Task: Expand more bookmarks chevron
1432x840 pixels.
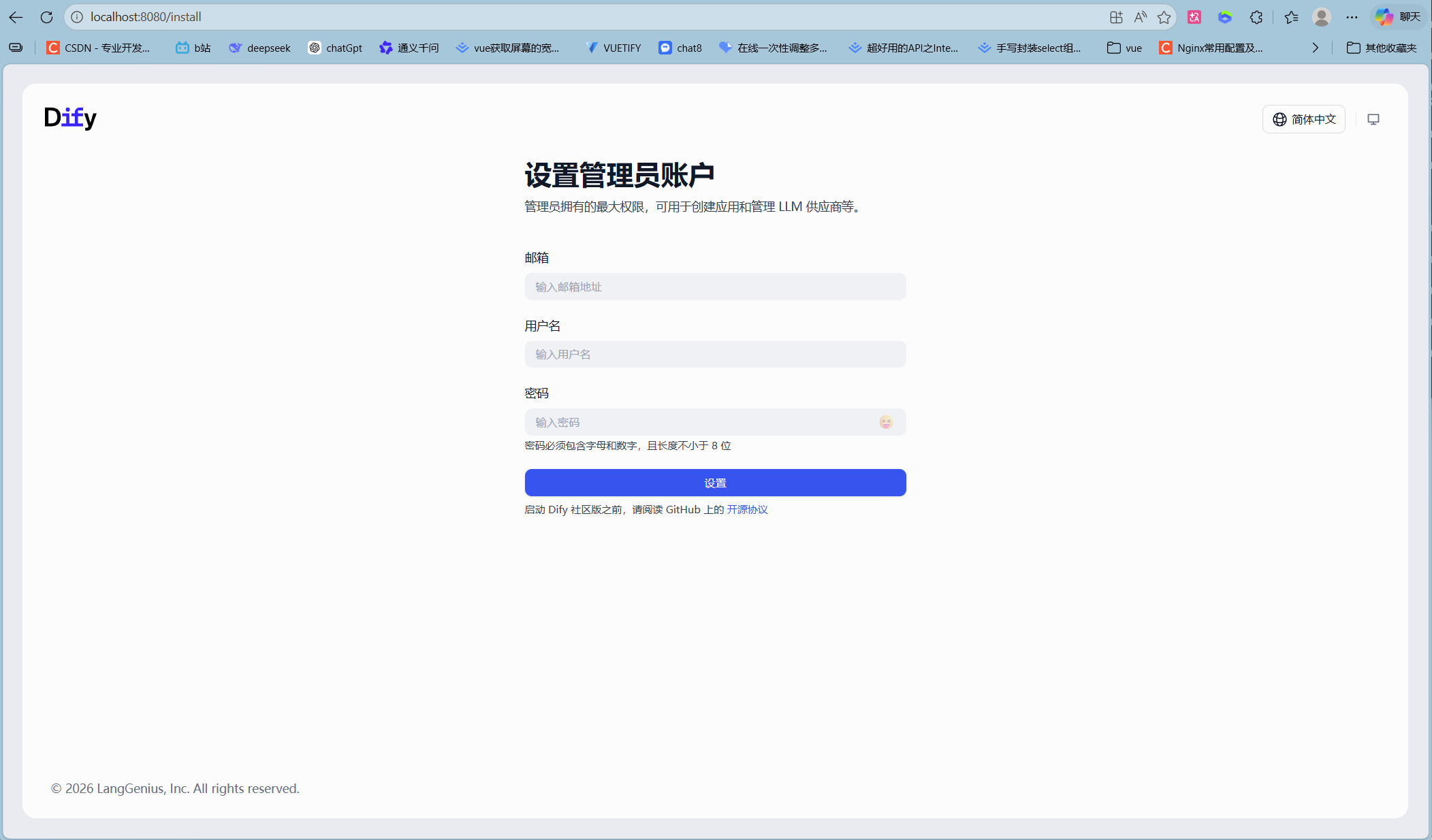Action: click(x=1315, y=48)
